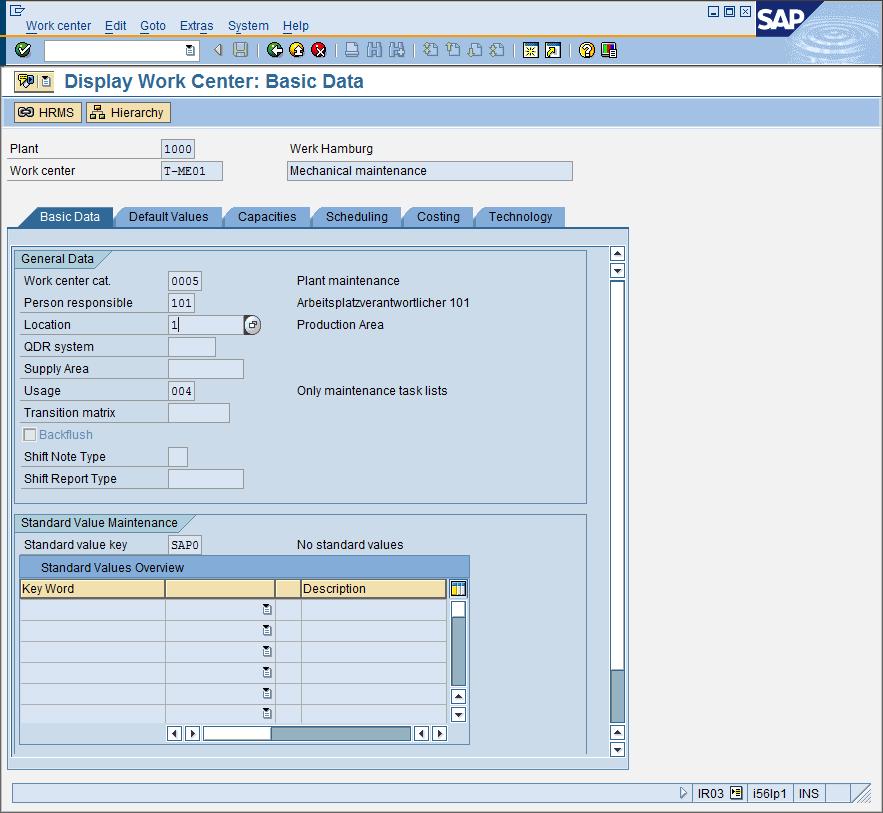Viewport: 883px width, 813px height.
Task: Click the yellow Help question mark icon
Action: coord(587,50)
